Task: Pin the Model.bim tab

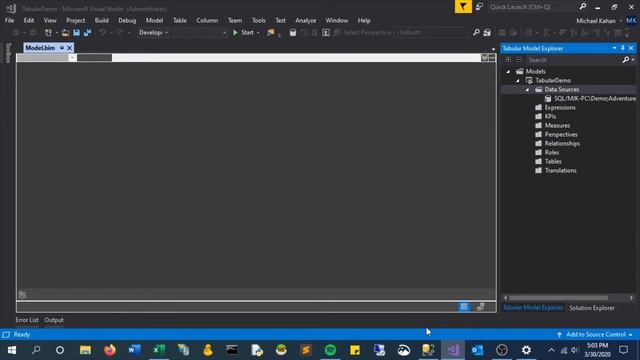Action: point(62,48)
